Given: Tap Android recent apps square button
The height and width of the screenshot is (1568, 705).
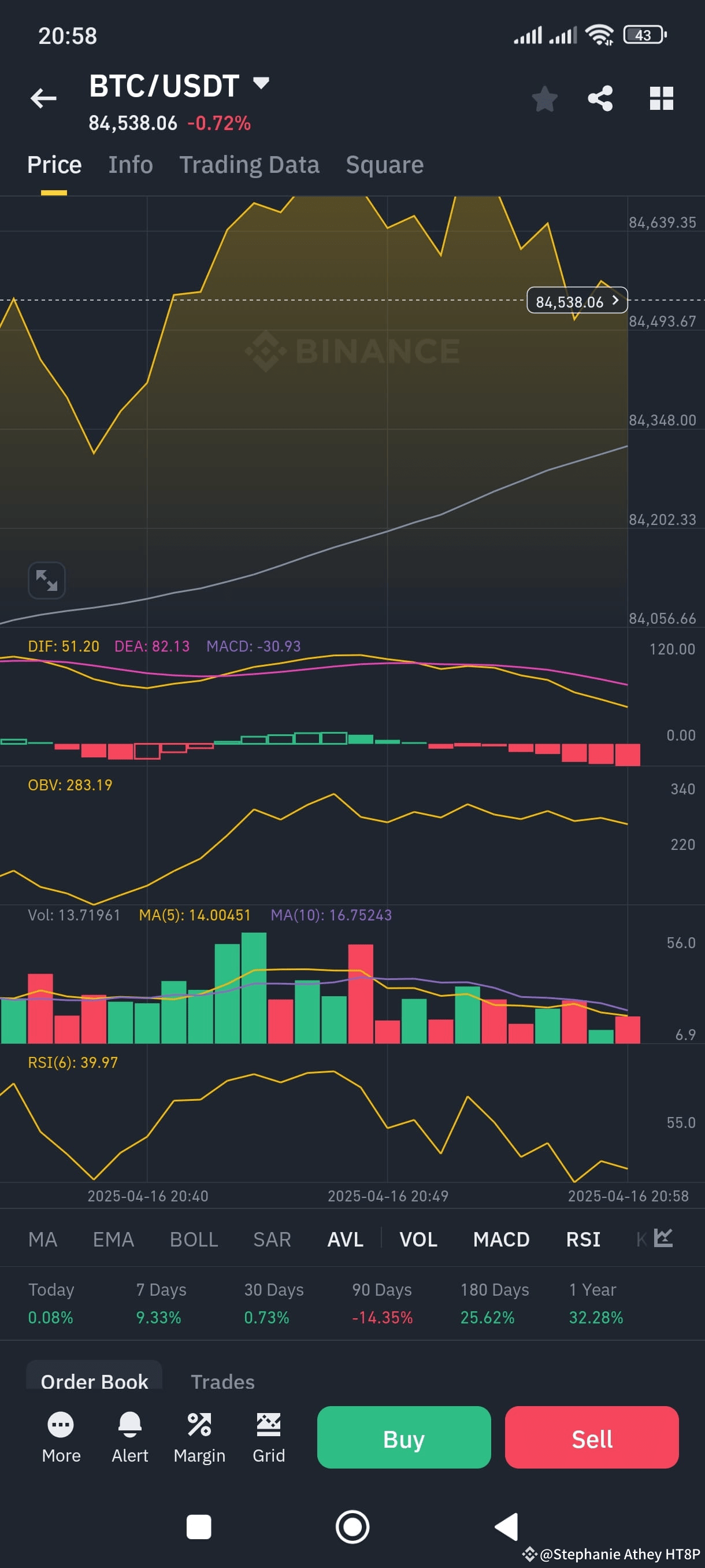Looking at the screenshot, I should 198,1526.
